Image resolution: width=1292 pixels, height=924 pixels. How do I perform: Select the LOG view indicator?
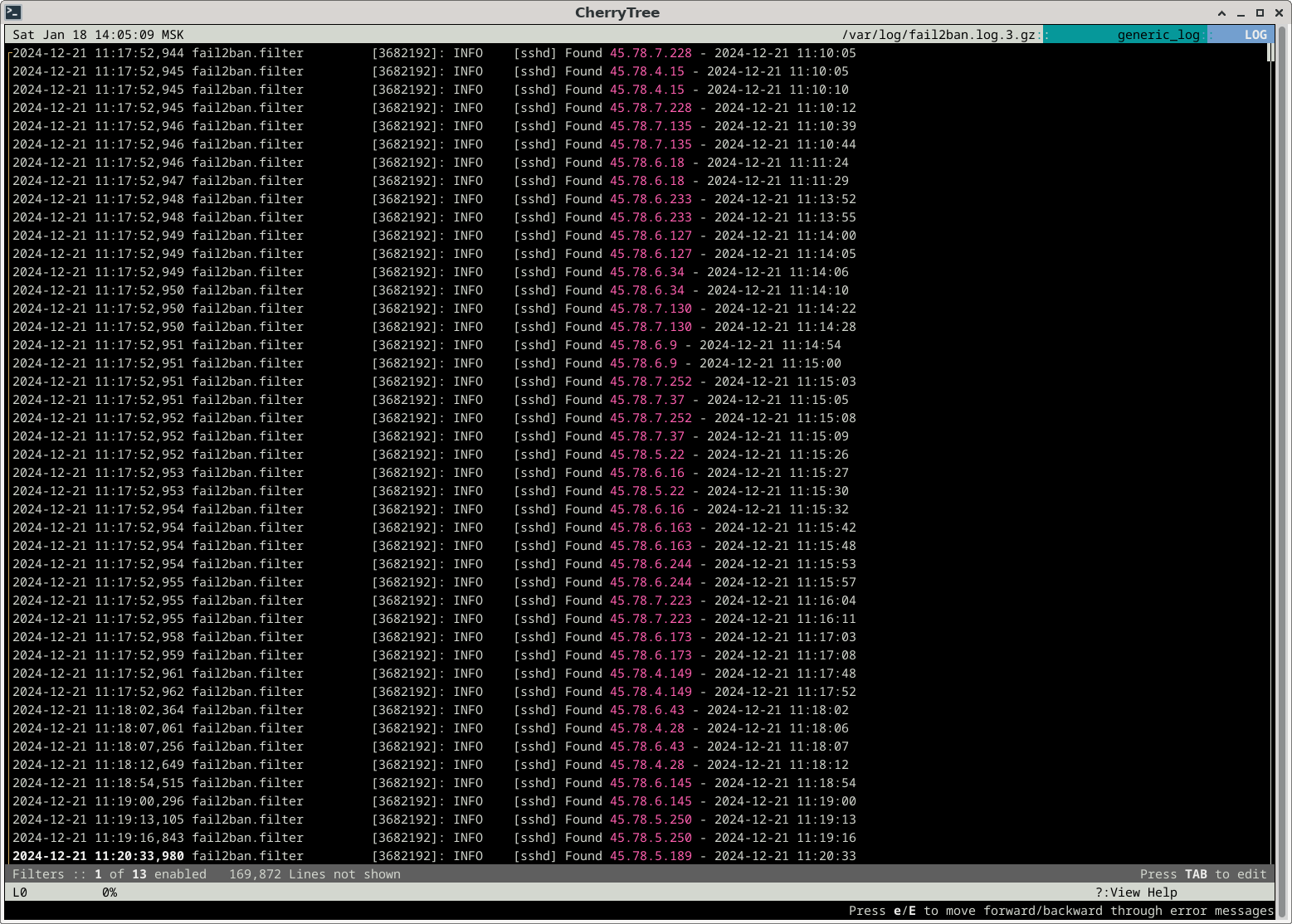(1255, 35)
